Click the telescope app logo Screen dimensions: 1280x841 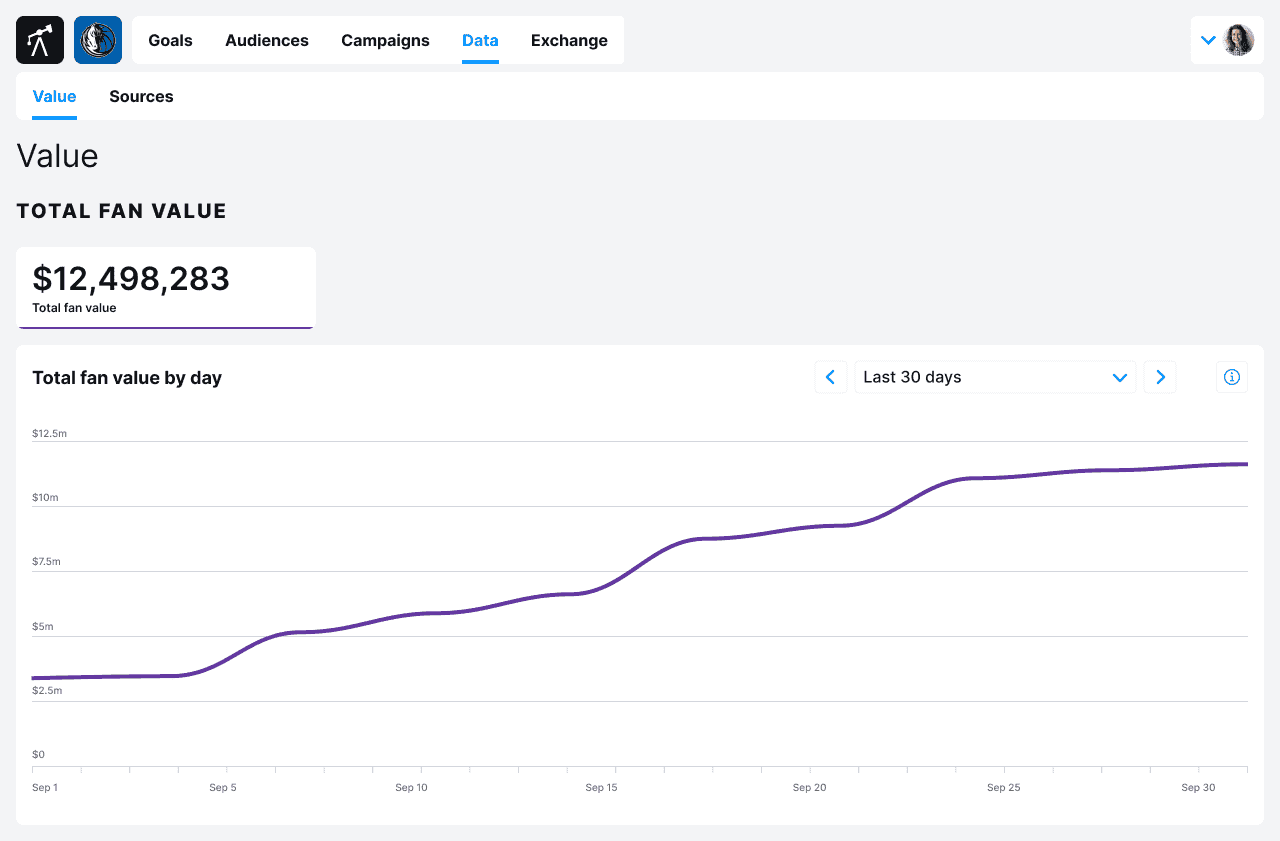[x=40, y=40]
